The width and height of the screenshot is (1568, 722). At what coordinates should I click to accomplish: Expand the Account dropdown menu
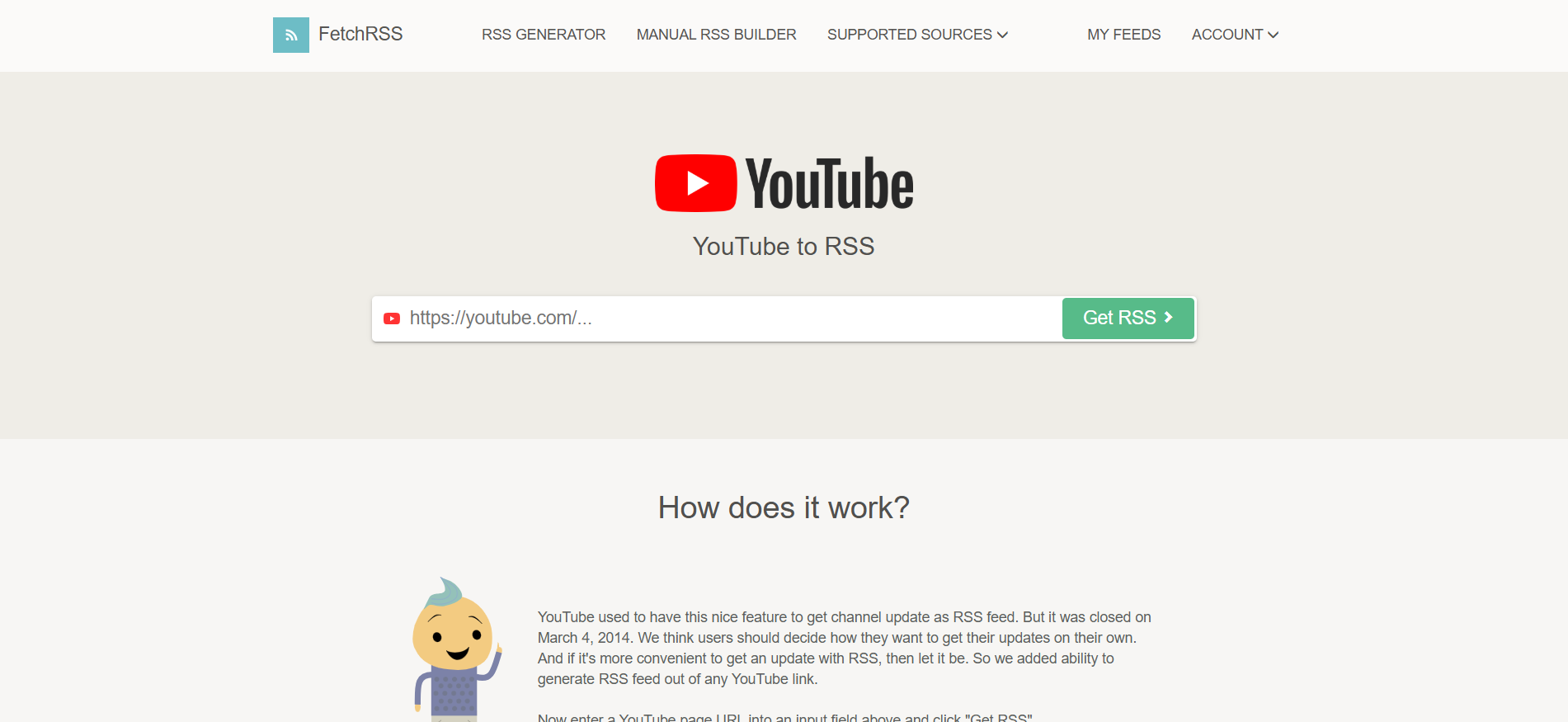(1235, 35)
